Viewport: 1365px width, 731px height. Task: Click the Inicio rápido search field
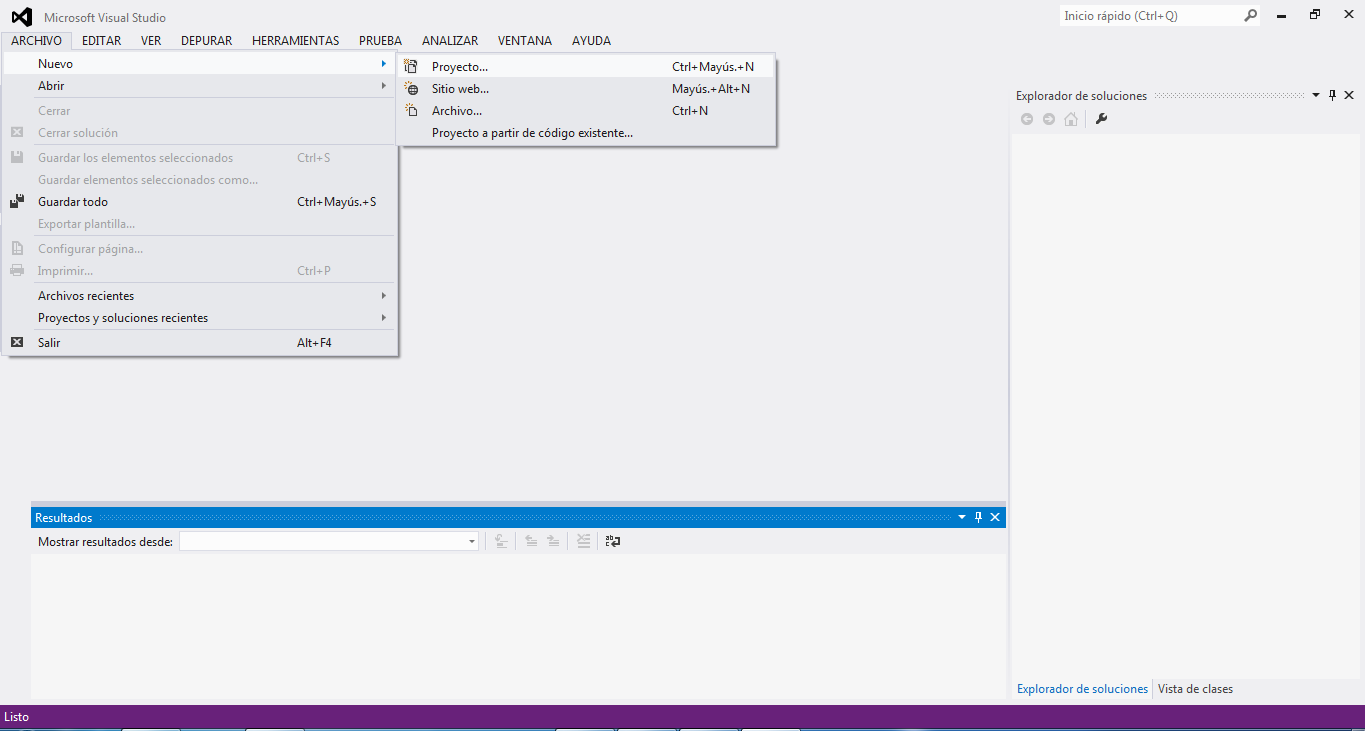[1150, 16]
